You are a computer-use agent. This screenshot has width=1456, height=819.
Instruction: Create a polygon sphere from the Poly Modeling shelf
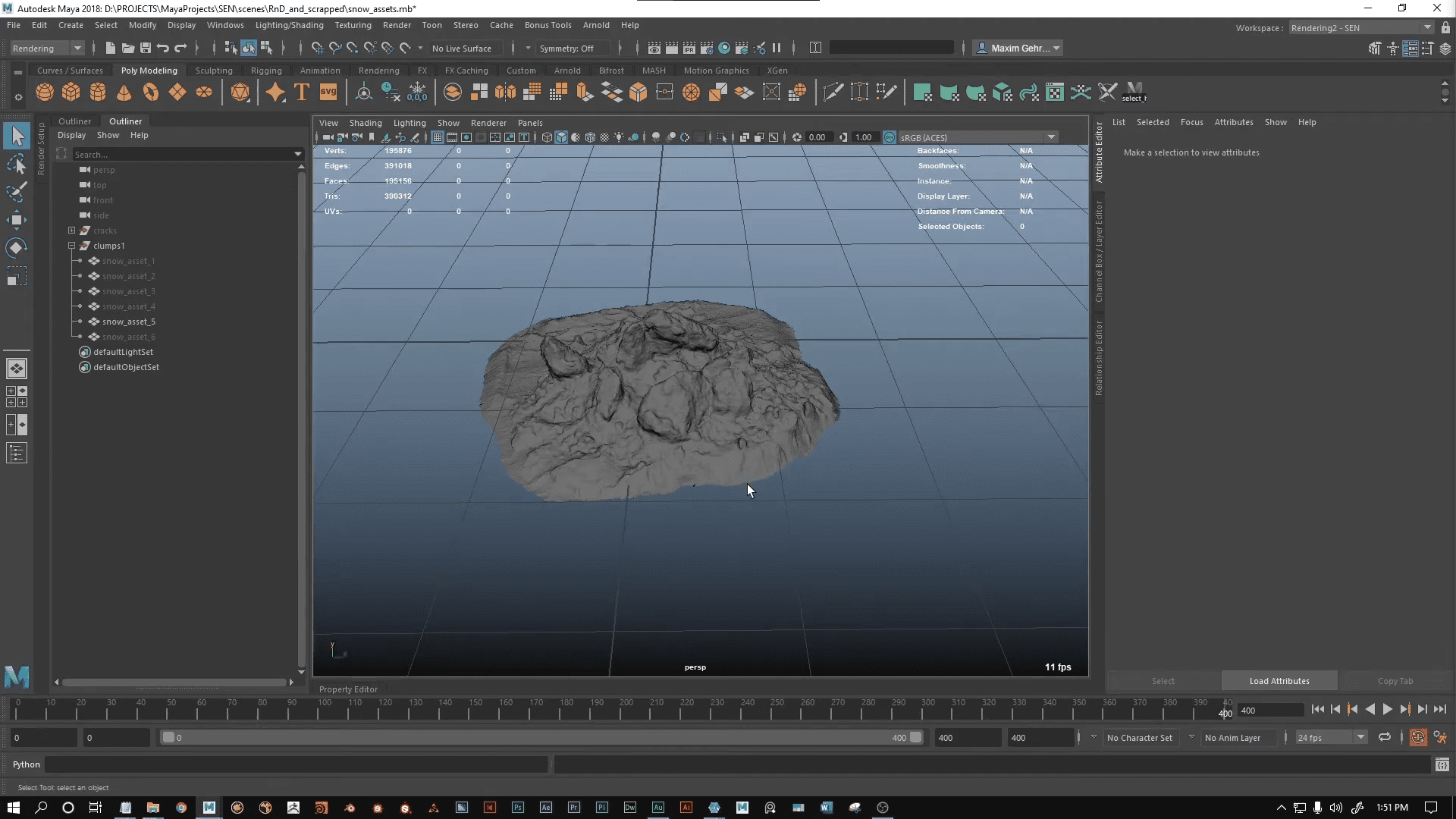pyautogui.click(x=44, y=92)
